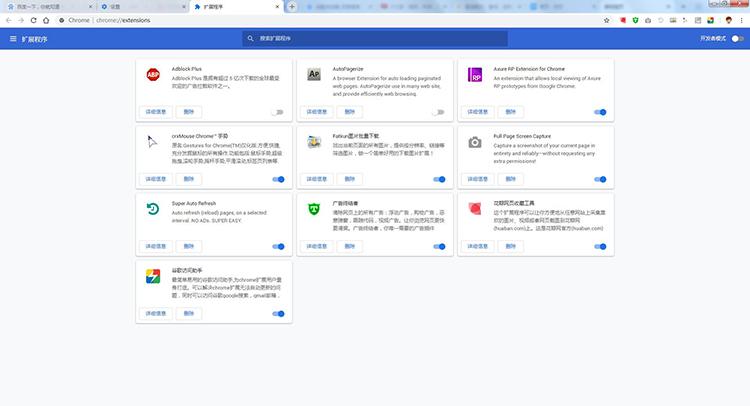This screenshot has height=406, width=750.
Task: Open details for crxMouse Chrome
Action: pos(155,179)
